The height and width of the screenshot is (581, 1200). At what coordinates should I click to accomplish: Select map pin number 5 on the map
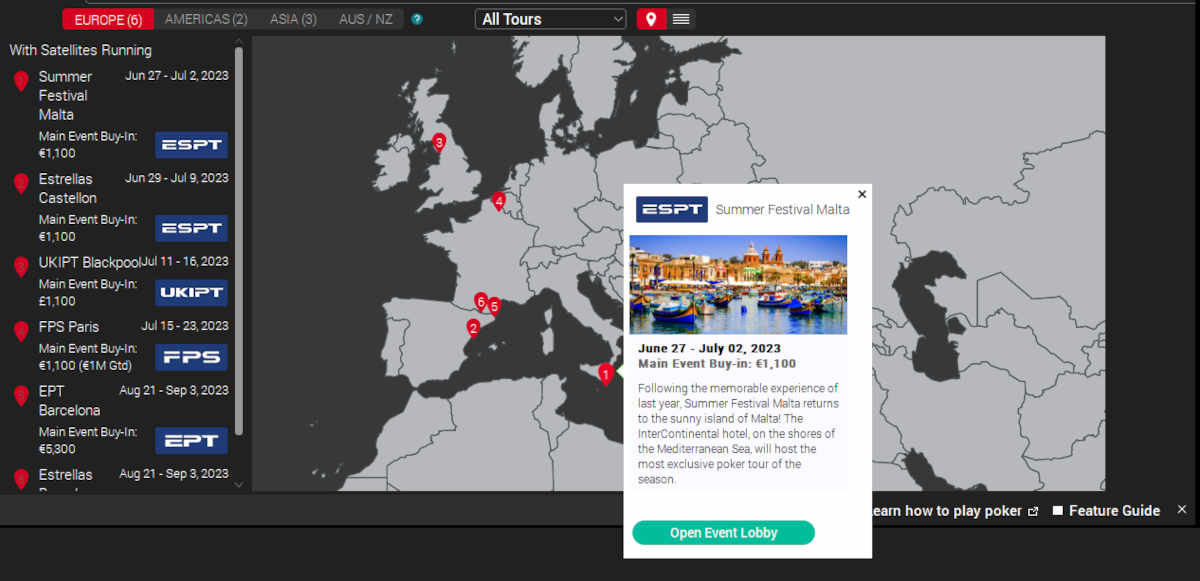click(493, 306)
